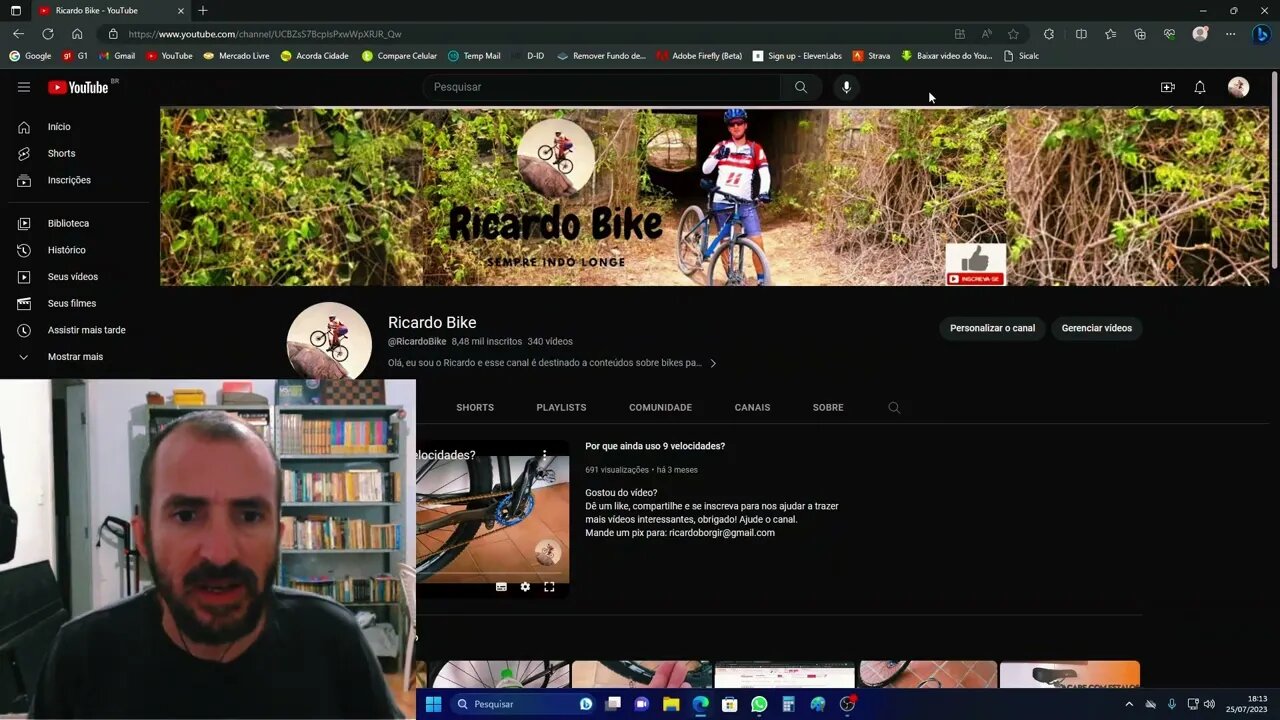1280x720 pixels.
Task: Open three-dot menu on featured video
Action: 544,455
